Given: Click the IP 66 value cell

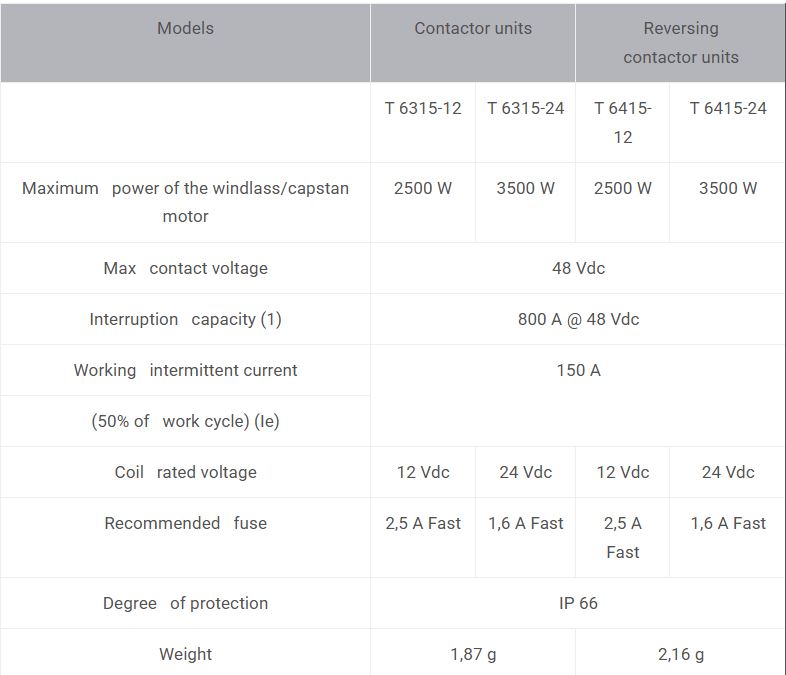Looking at the screenshot, I should pos(578,603).
